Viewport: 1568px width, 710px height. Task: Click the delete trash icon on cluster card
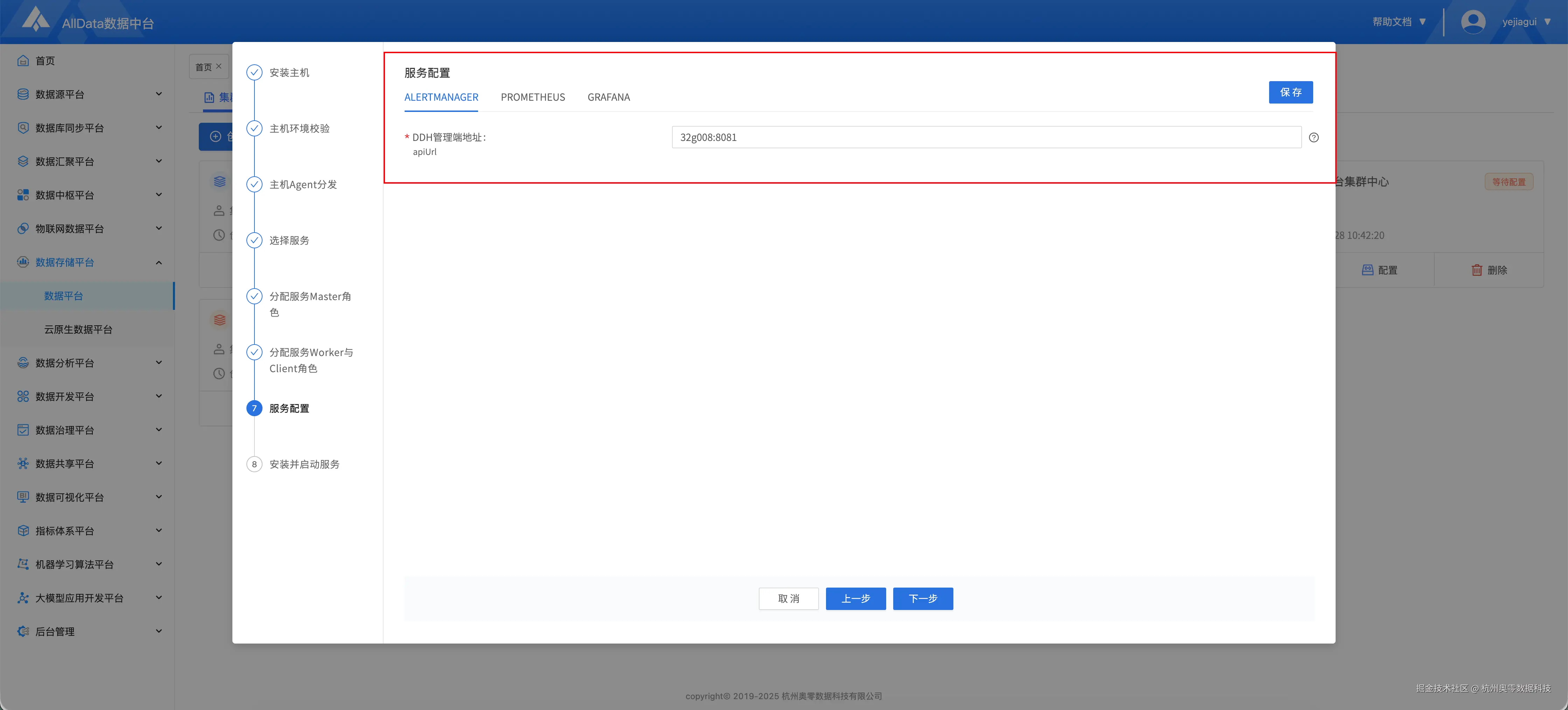pyautogui.click(x=1477, y=270)
